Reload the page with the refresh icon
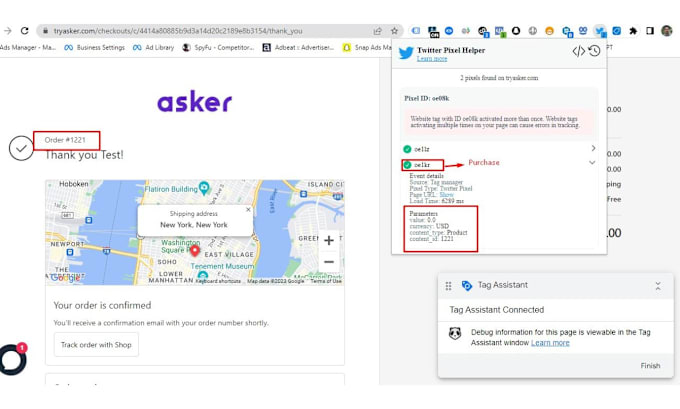The width and height of the screenshot is (680, 409). (25, 31)
